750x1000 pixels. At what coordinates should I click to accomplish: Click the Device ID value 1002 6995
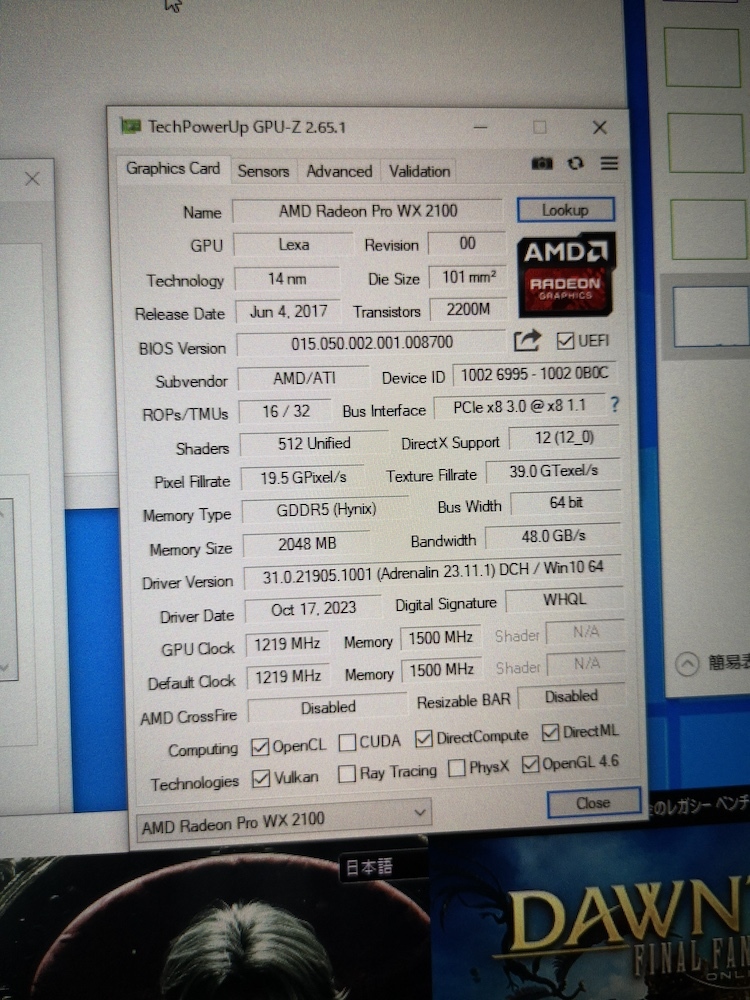point(534,374)
